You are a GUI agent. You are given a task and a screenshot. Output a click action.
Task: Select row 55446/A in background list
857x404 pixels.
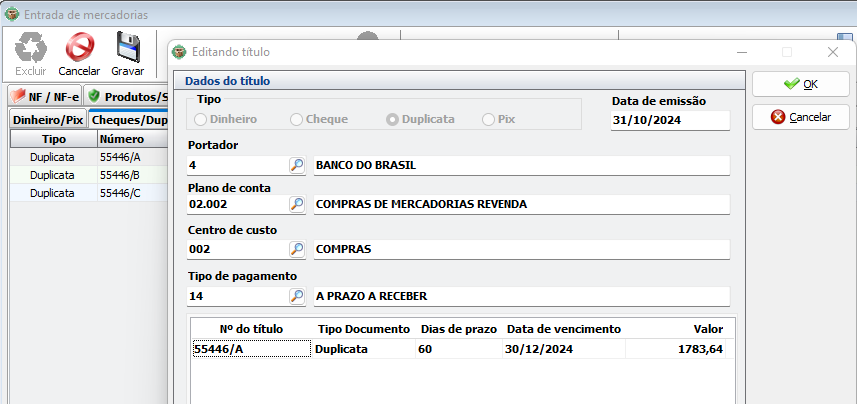tap(89, 157)
